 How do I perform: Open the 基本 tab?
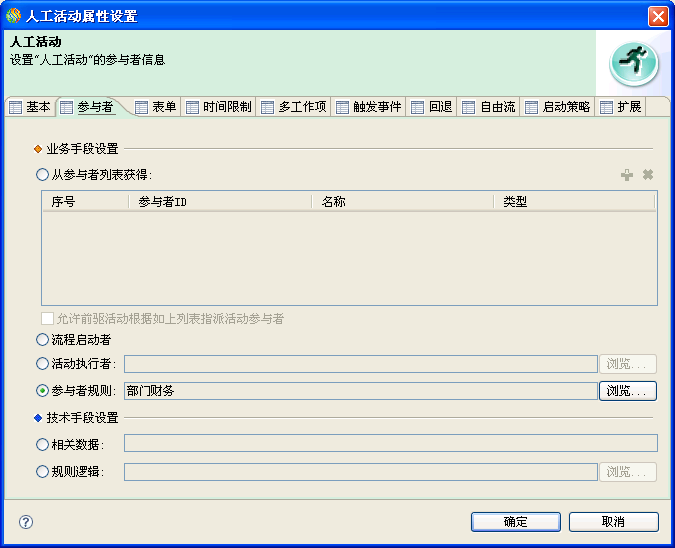tap(29, 107)
